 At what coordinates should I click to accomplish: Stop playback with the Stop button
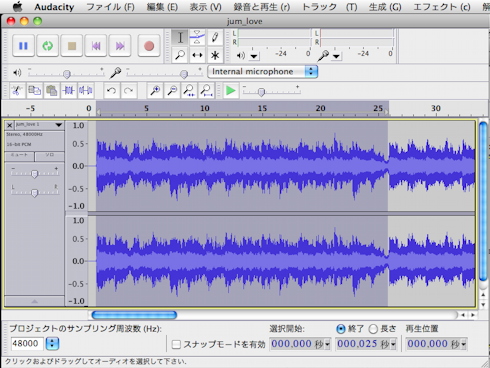(x=72, y=46)
